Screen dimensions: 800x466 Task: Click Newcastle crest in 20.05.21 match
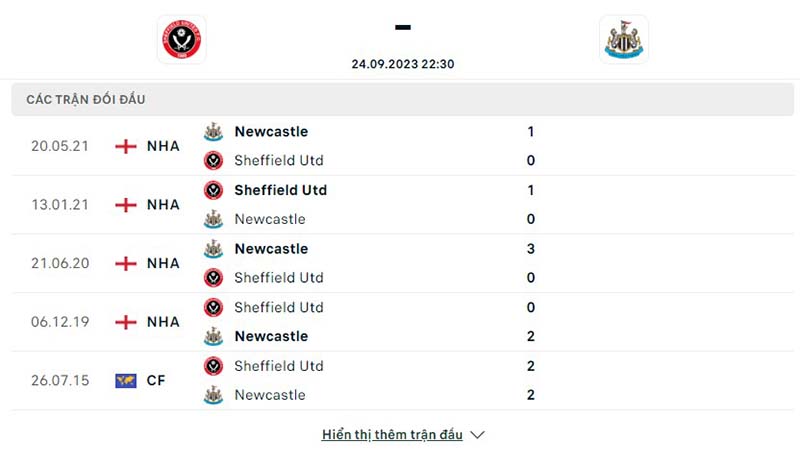[x=213, y=132]
